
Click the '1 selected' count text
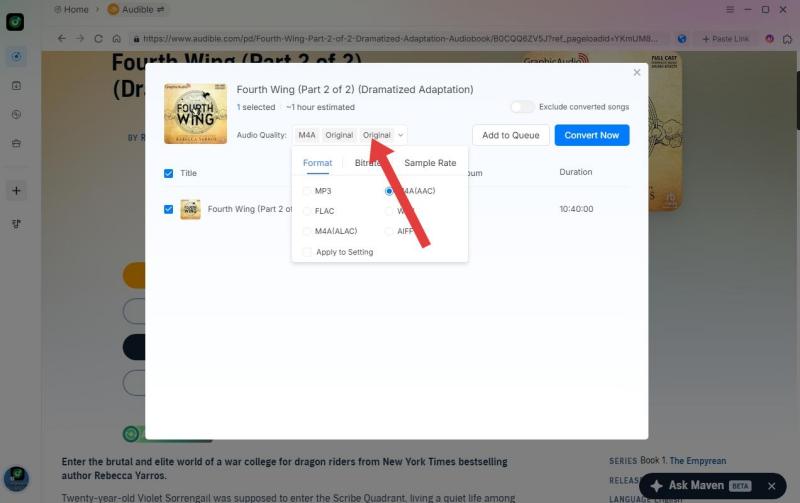click(256, 107)
